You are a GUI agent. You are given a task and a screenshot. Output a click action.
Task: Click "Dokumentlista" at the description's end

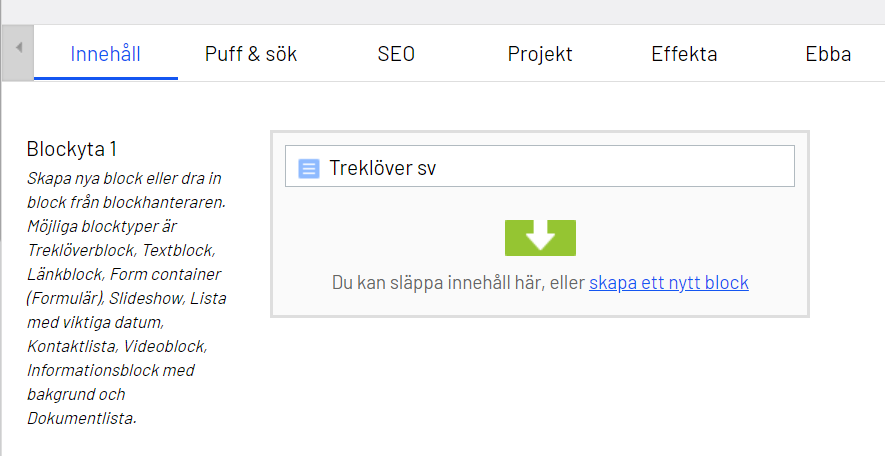tap(80, 418)
